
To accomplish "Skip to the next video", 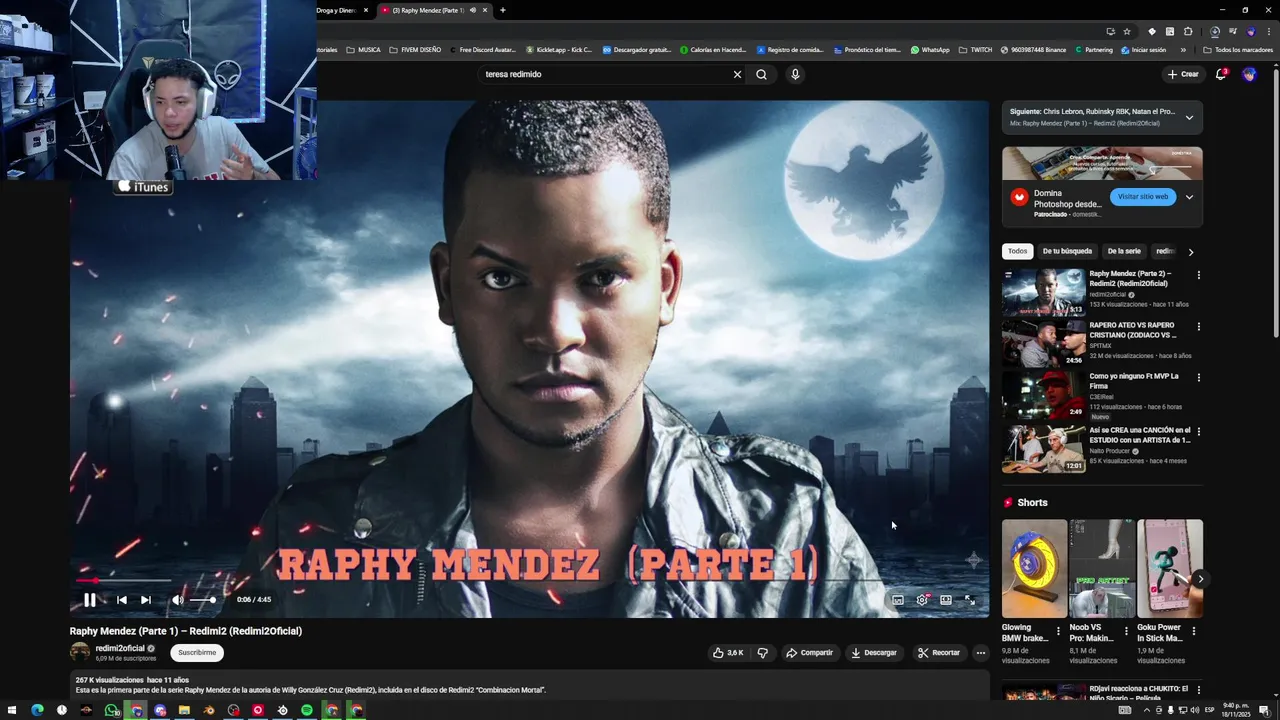I will (x=145, y=600).
